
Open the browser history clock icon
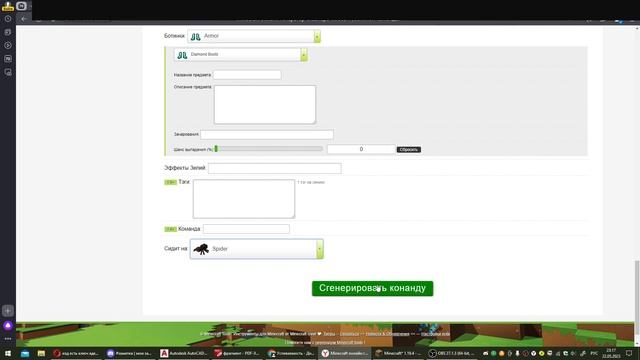pyautogui.click(x=8, y=19)
